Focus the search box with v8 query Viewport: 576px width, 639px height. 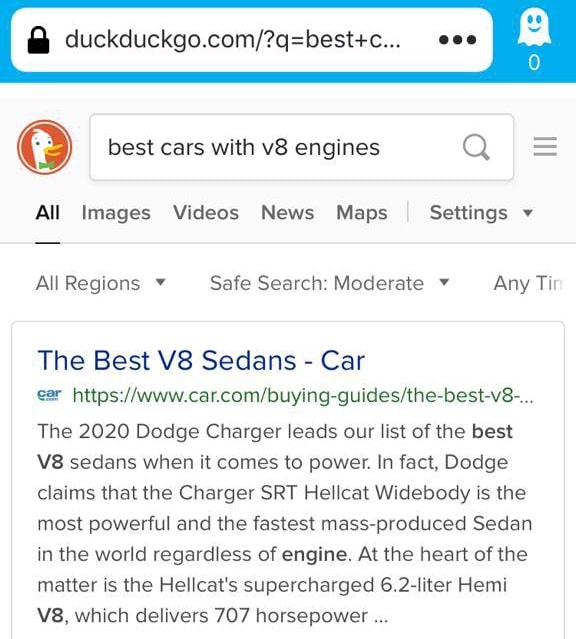[301, 147]
